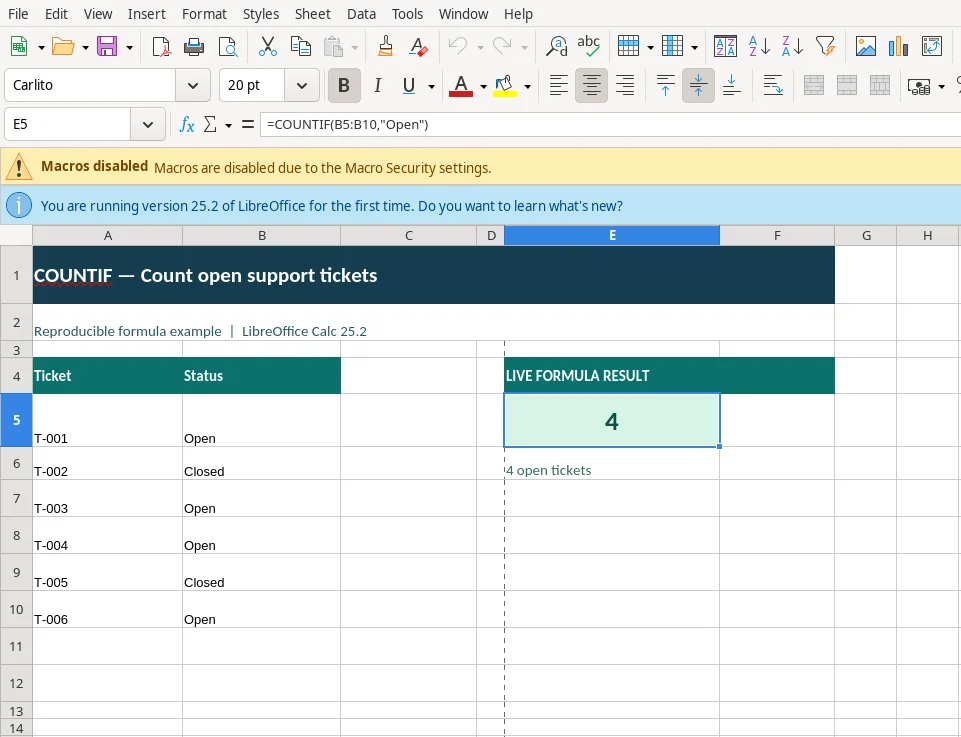The image size is (961, 737).
Task: Click the Name Box showing E5
Action: (x=67, y=124)
